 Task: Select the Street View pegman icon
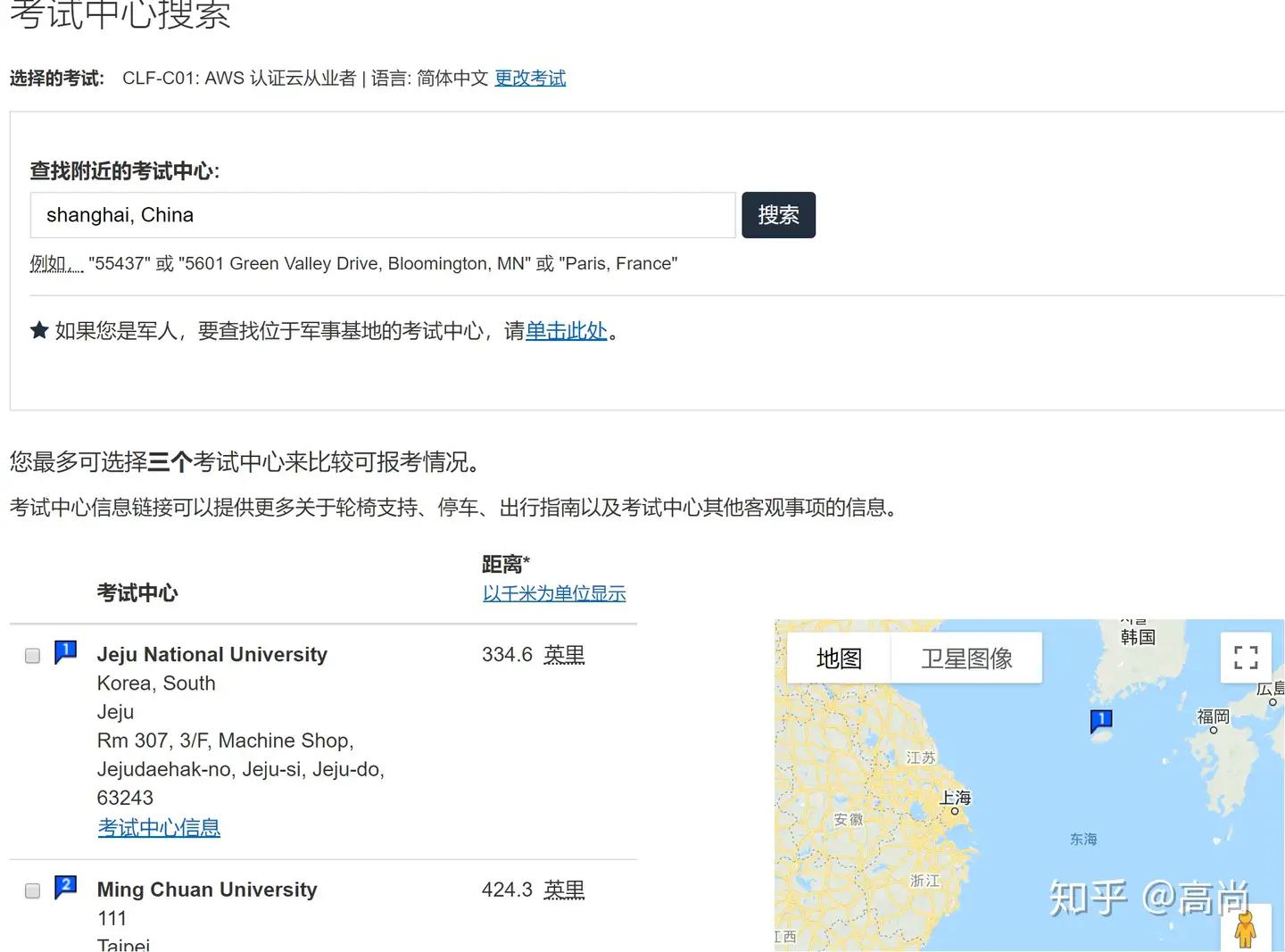(1246, 929)
